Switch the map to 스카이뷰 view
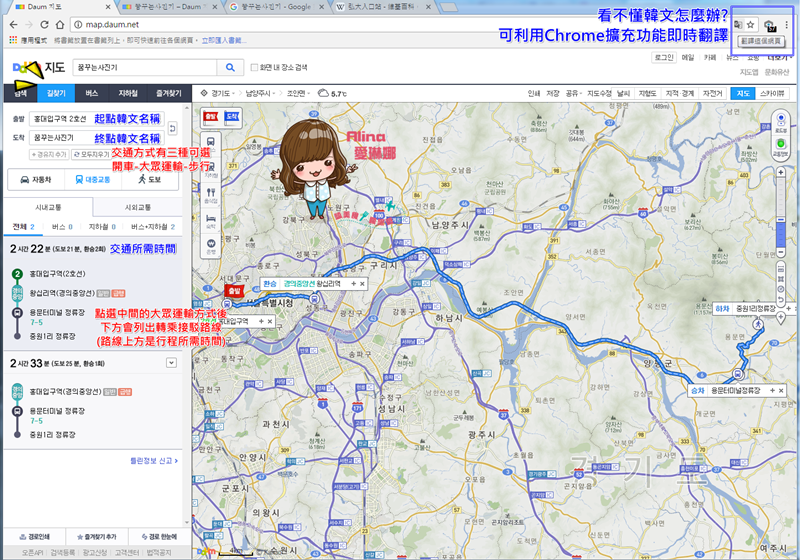Screen dimensions: 800x560 point(772,93)
